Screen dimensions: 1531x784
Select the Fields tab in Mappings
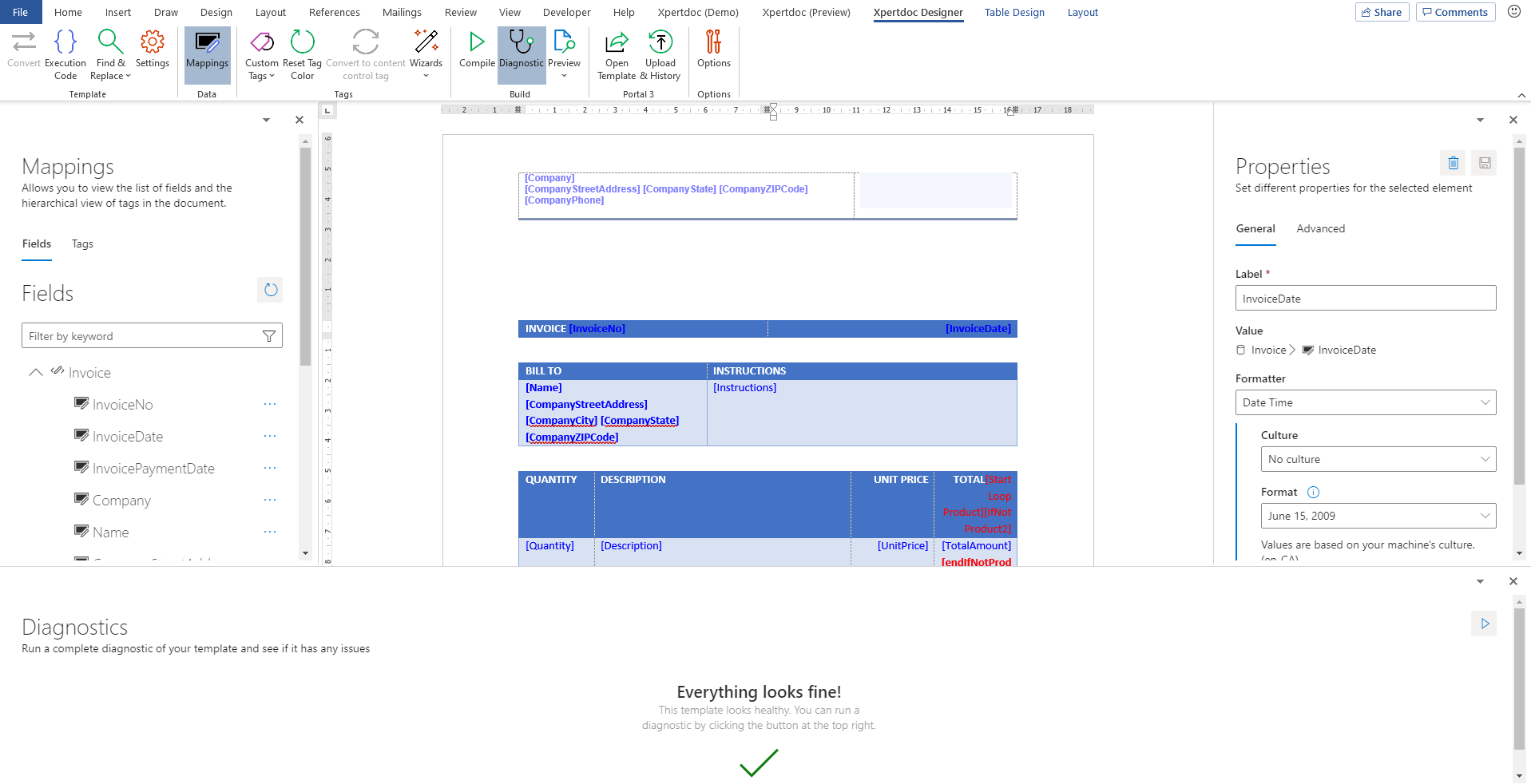pyautogui.click(x=37, y=244)
